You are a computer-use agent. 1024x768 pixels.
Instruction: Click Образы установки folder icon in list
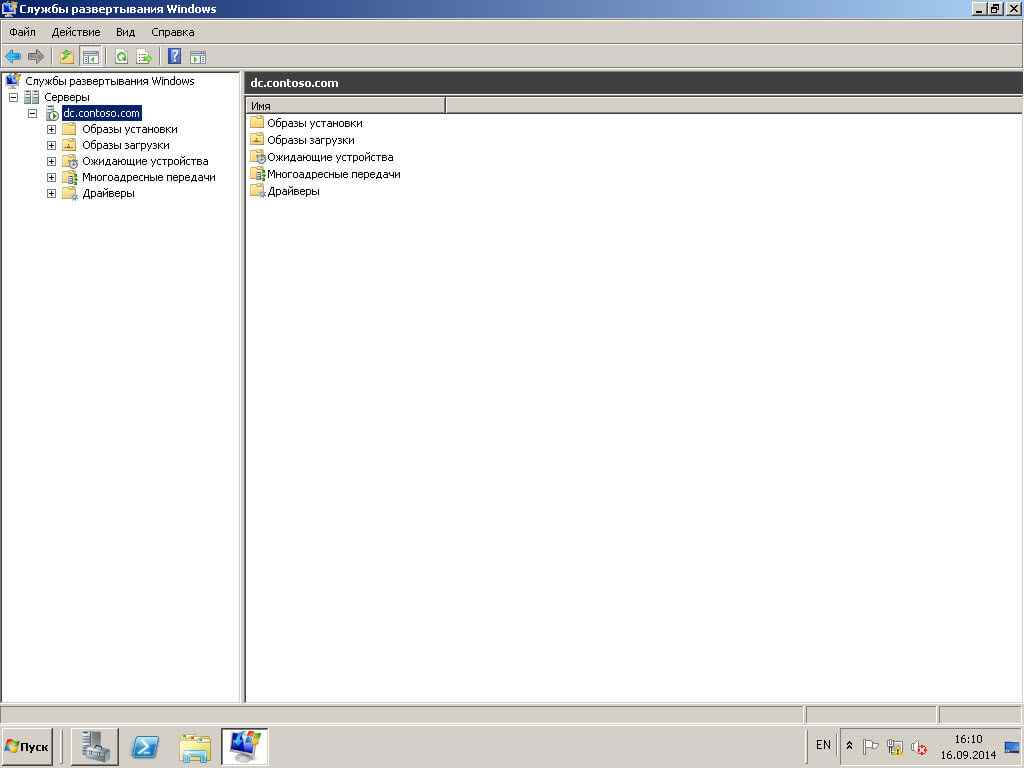(x=257, y=122)
